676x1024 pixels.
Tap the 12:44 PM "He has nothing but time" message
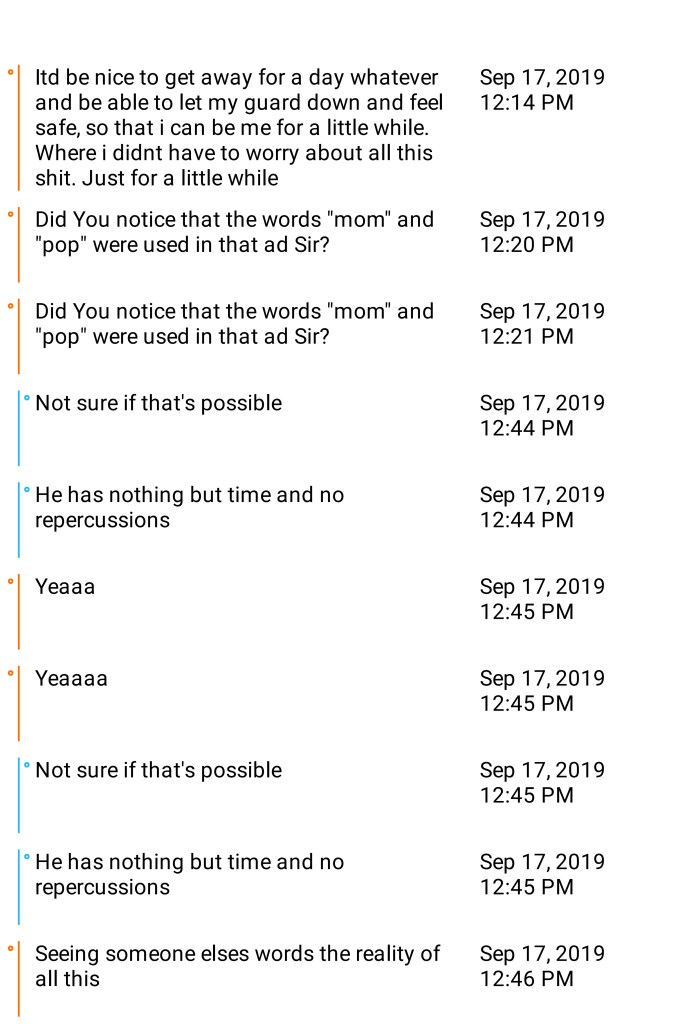coord(189,507)
